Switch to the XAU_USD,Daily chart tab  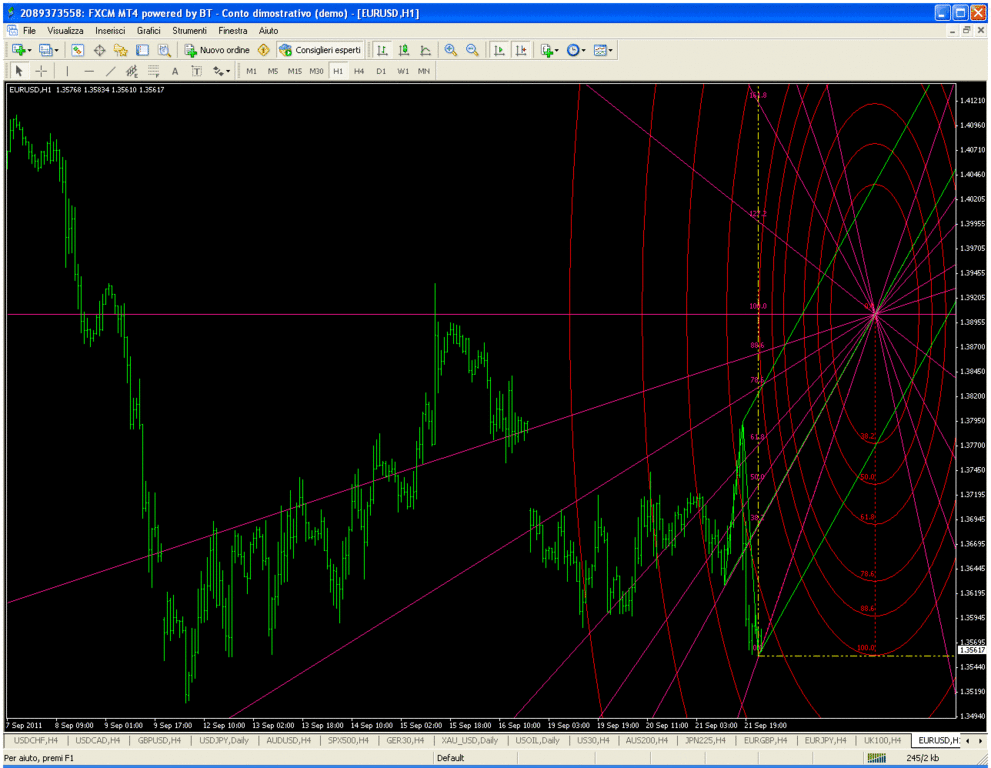pos(470,740)
